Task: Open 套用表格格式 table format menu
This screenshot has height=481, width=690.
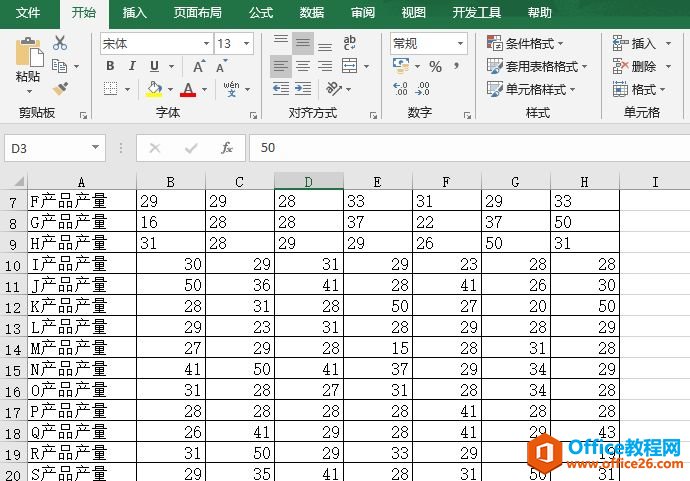Action: [x=537, y=66]
